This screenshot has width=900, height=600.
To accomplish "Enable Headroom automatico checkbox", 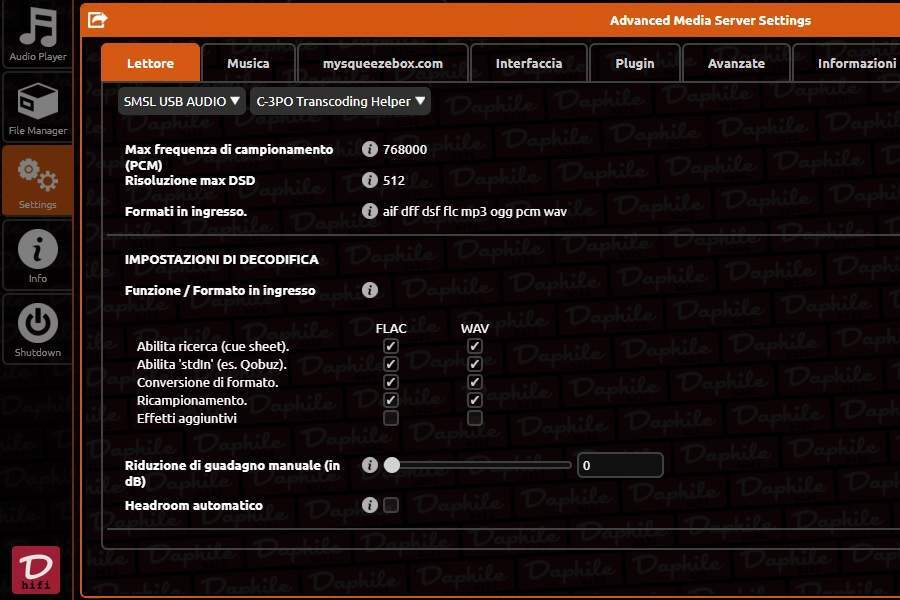I will click(x=391, y=505).
